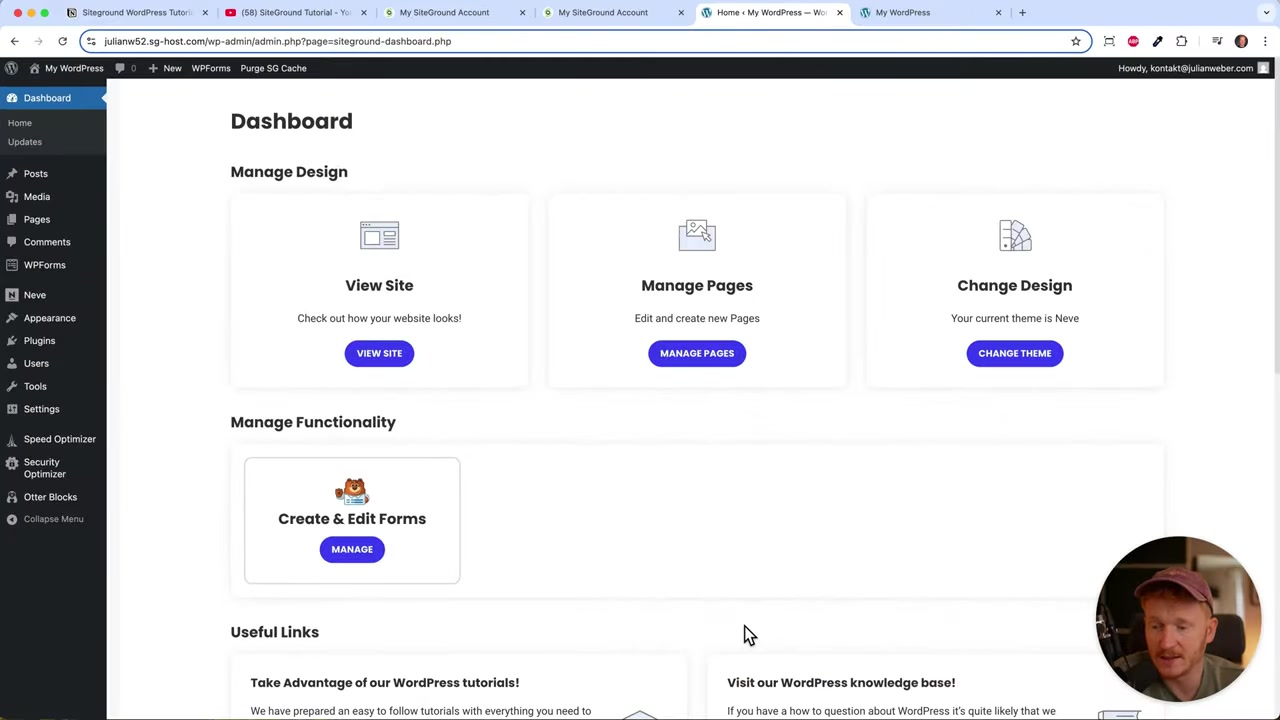The image size is (1280, 720).
Task: Open Media via its sidebar icon
Action: (12, 197)
